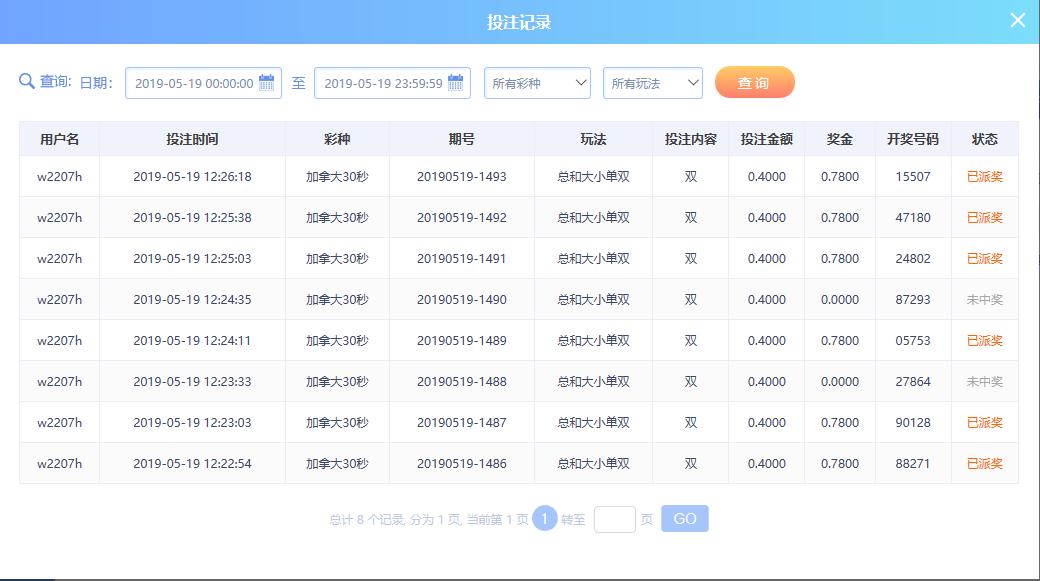Screen dimensions: 1040x581
Task: Click the 投注金额 column header
Action: pyautogui.click(x=767, y=139)
